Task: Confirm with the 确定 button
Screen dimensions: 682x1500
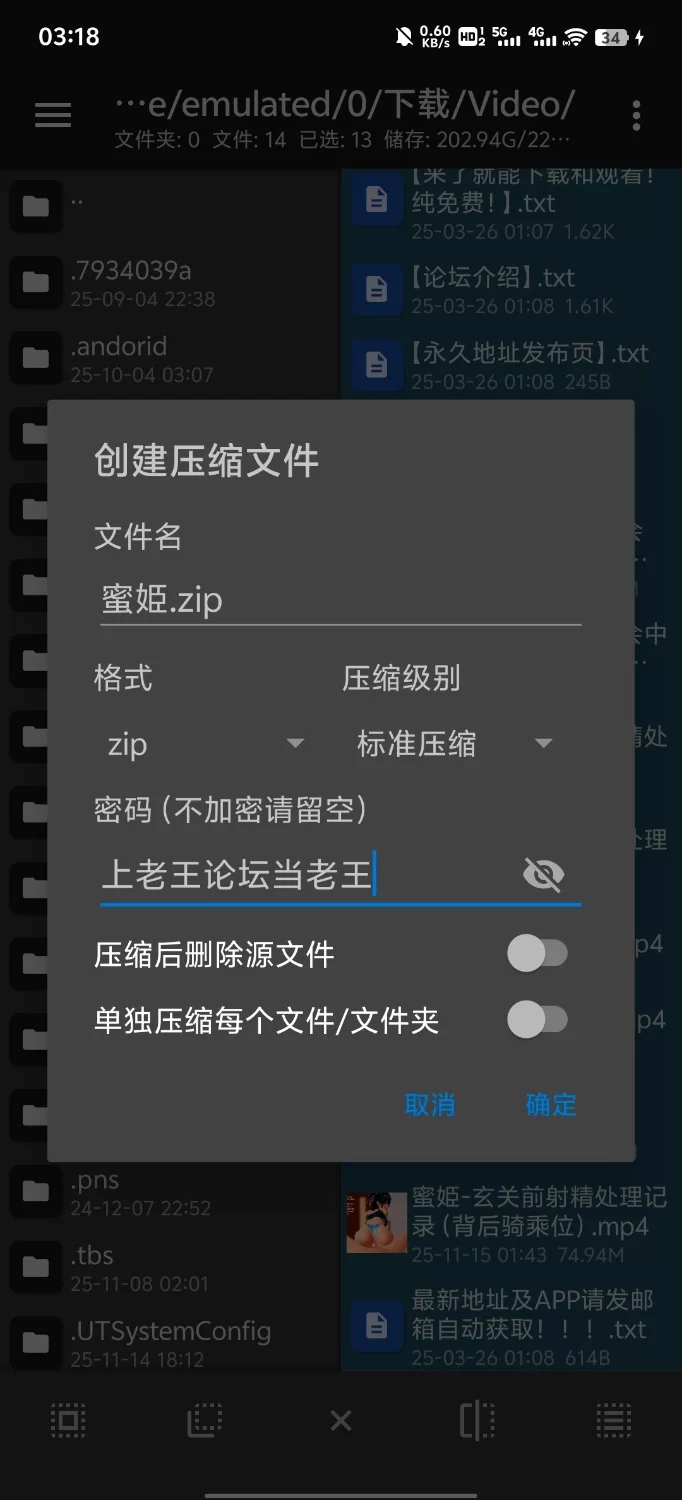Action: pos(551,1104)
